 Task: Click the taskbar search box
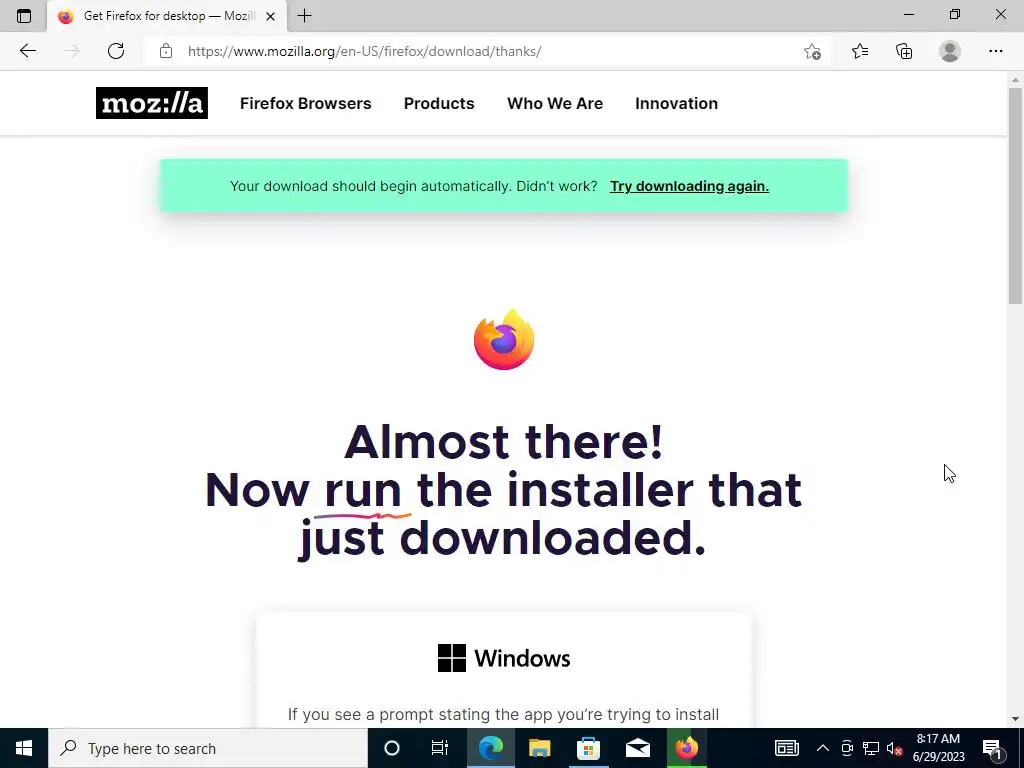point(208,748)
